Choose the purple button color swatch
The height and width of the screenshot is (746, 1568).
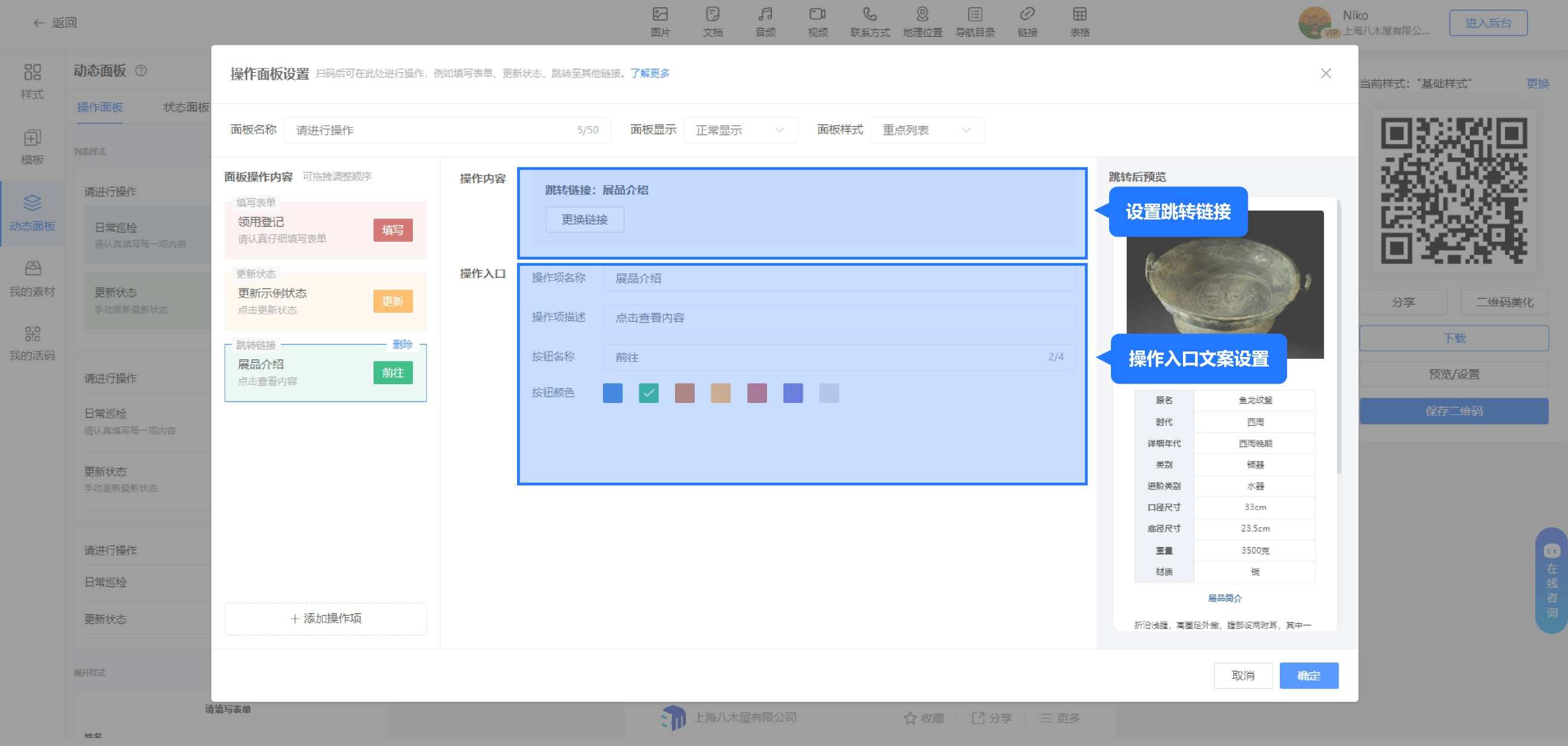[757, 393]
